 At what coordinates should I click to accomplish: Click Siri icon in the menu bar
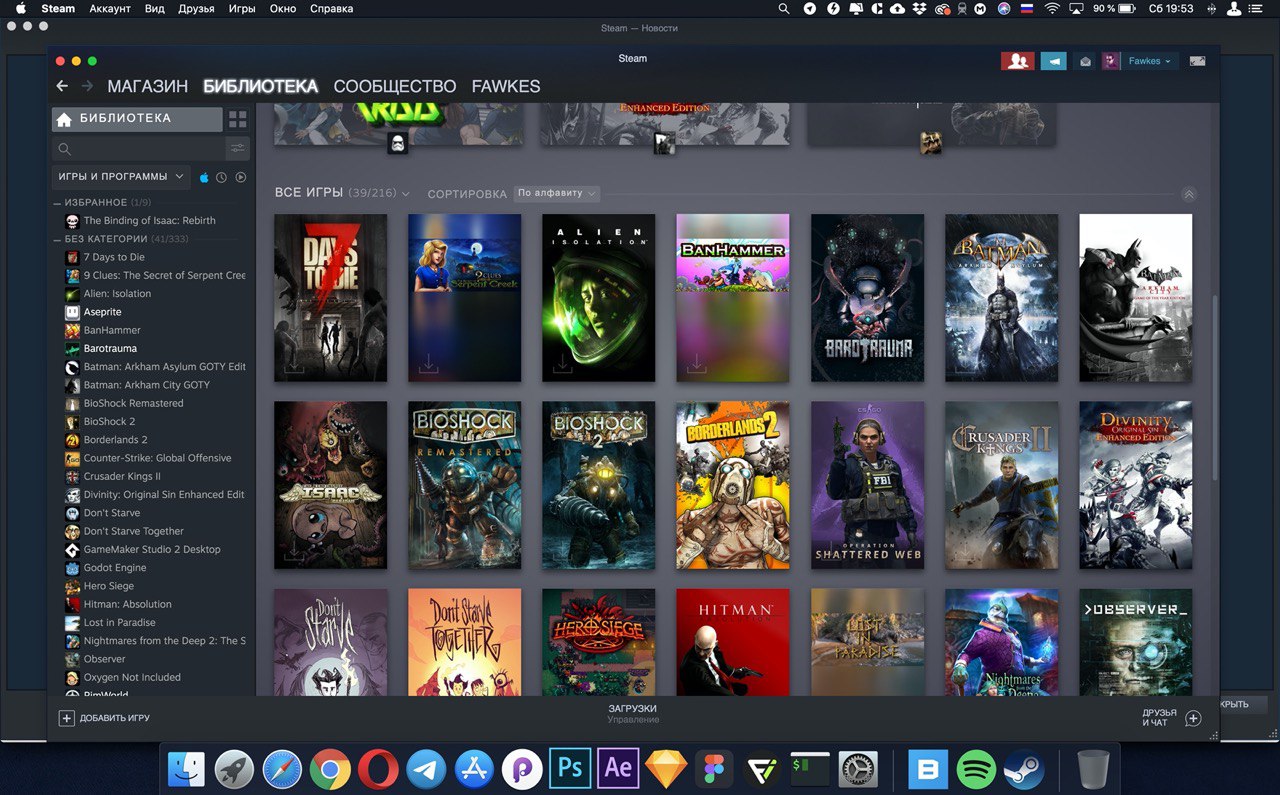click(x=1004, y=8)
